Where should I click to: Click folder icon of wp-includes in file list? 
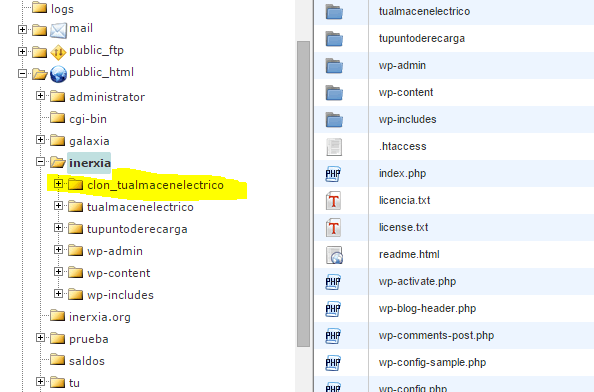pyautogui.click(x=334, y=119)
